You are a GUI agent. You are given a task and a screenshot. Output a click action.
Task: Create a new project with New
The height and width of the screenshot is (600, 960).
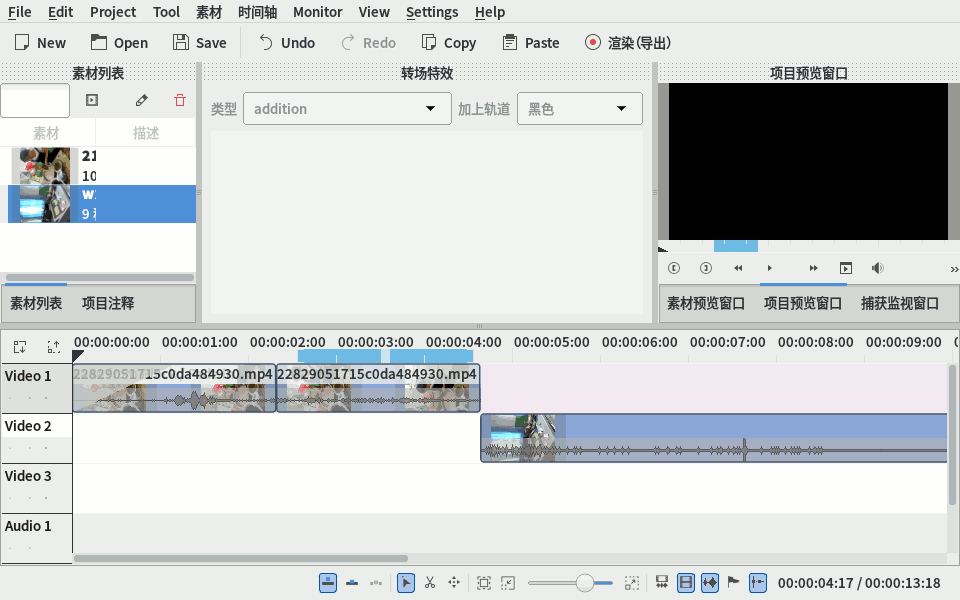click(40, 43)
